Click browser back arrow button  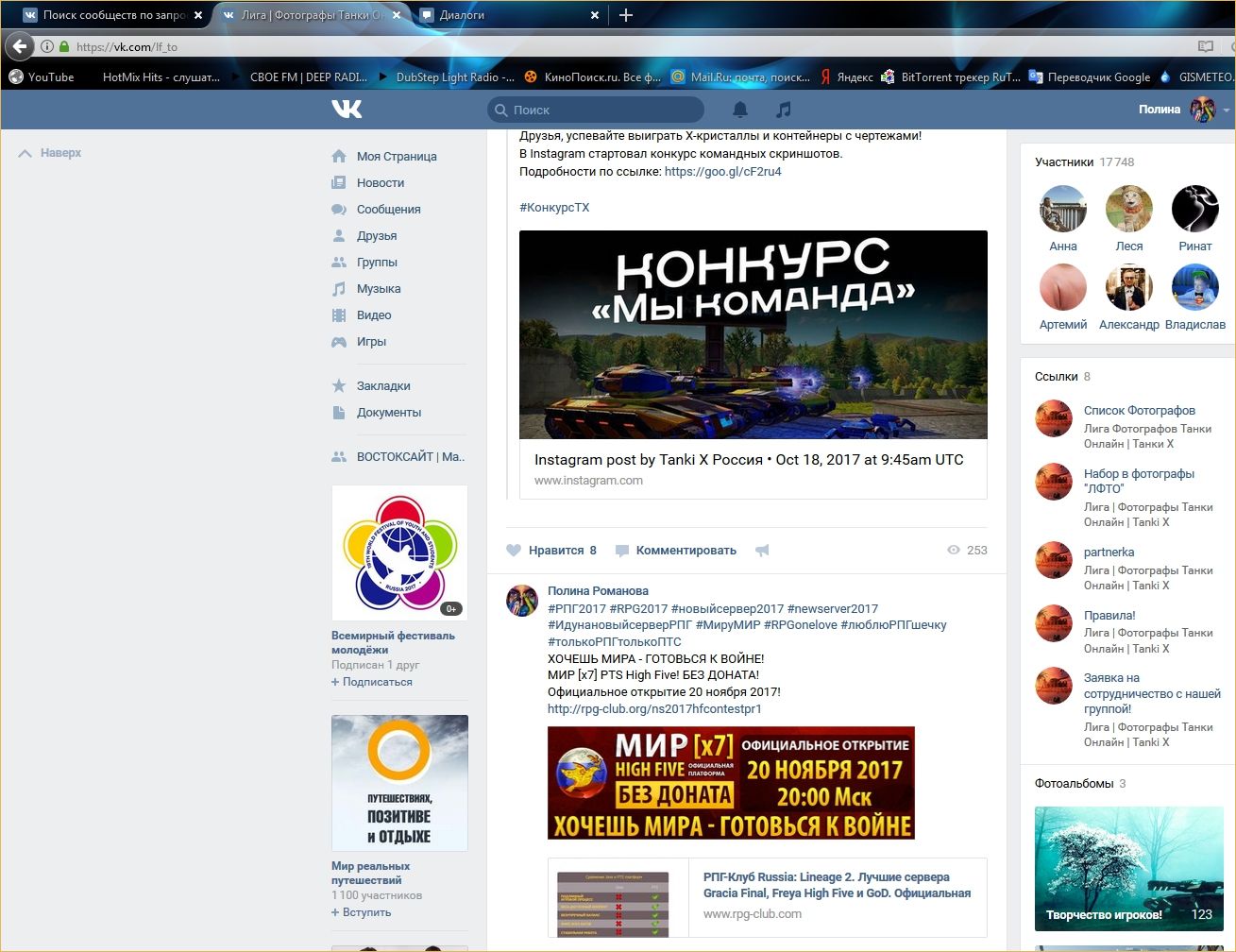pos(20,46)
